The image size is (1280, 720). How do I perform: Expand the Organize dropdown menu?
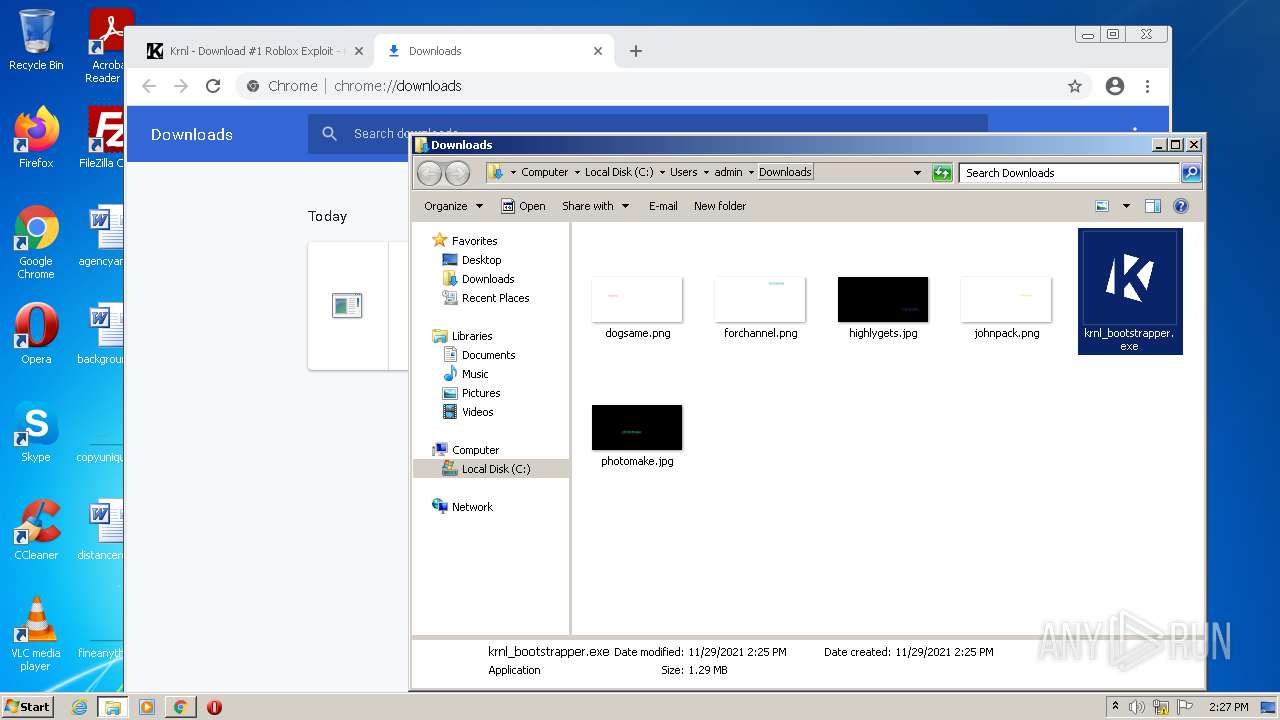pos(453,206)
